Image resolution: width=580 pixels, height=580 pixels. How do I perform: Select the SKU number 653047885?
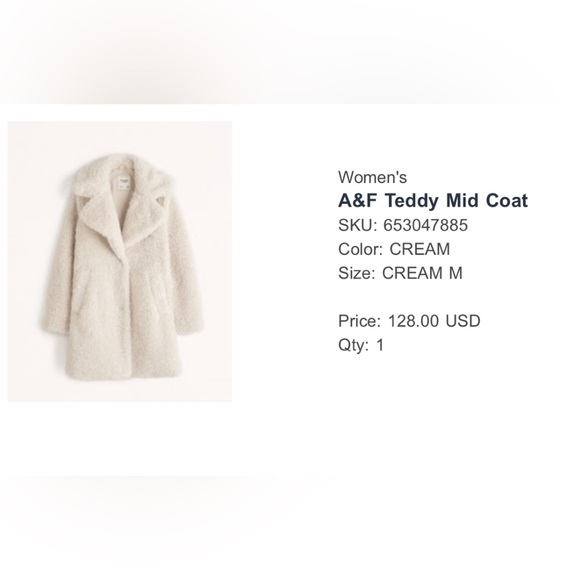[425, 225]
